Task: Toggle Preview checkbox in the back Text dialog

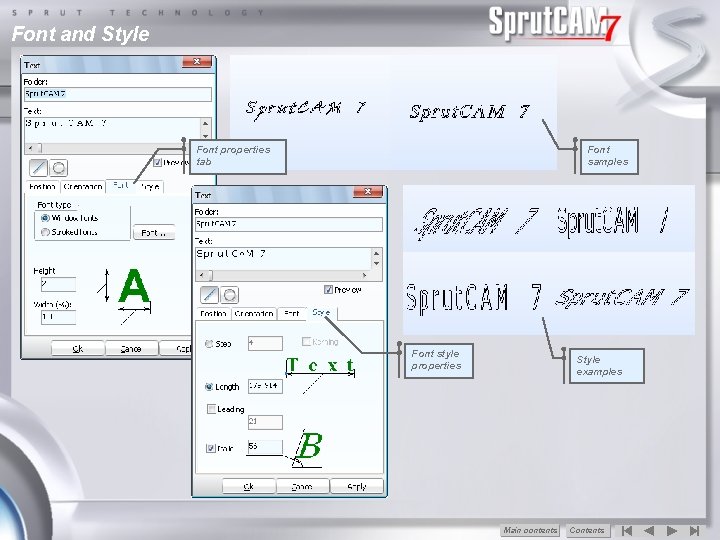Action: [158, 163]
